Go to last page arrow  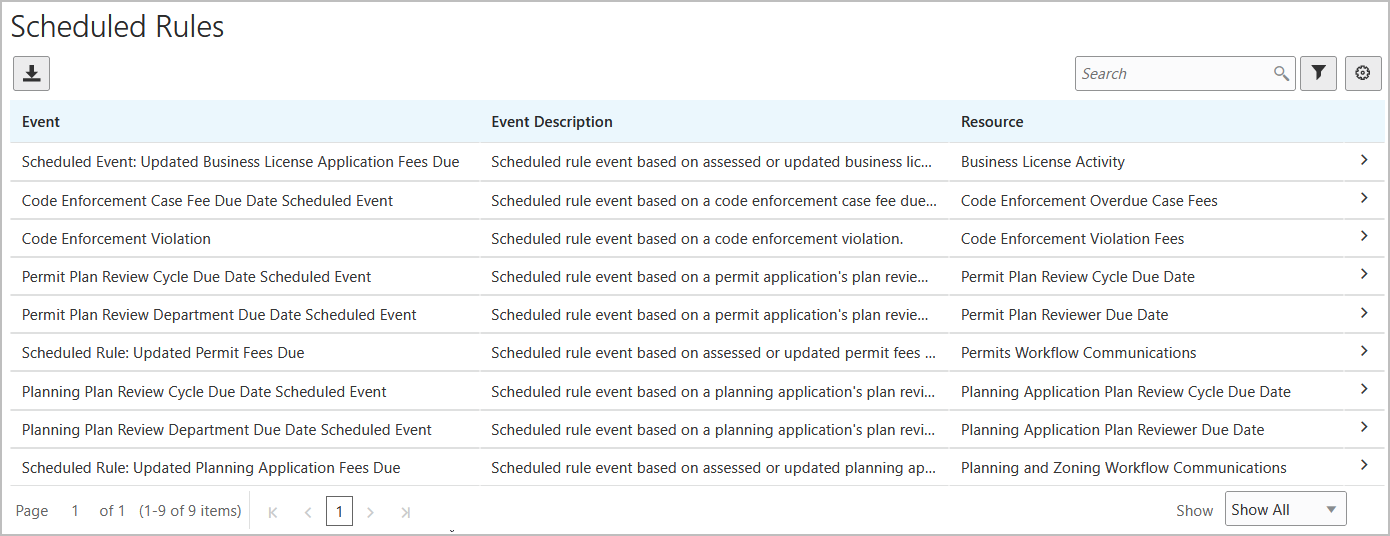pos(405,512)
